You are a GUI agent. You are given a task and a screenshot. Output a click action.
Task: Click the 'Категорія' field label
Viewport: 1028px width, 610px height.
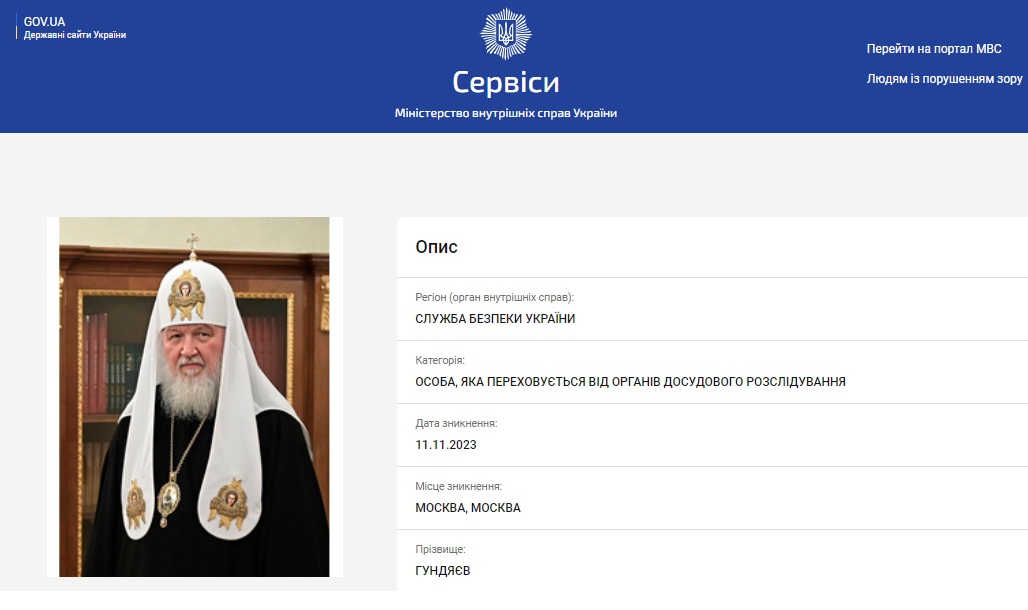440,360
